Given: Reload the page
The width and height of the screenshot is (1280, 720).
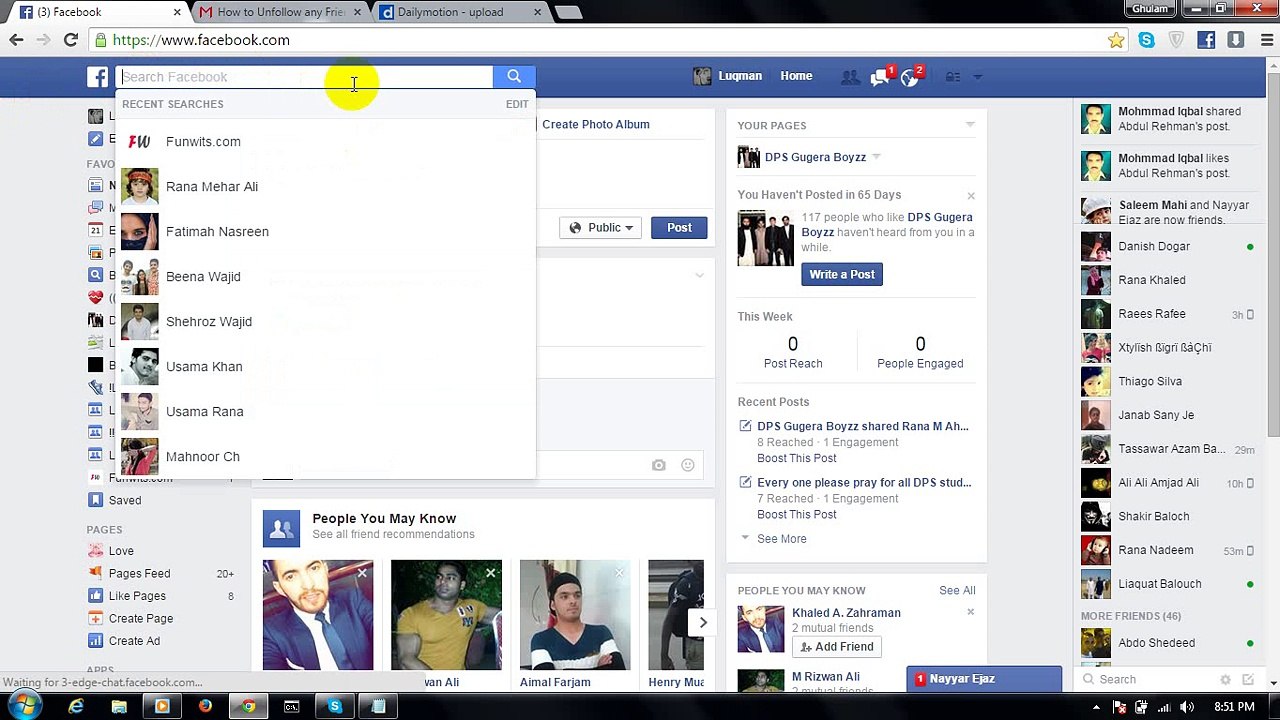Looking at the screenshot, I should pos(71,40).
